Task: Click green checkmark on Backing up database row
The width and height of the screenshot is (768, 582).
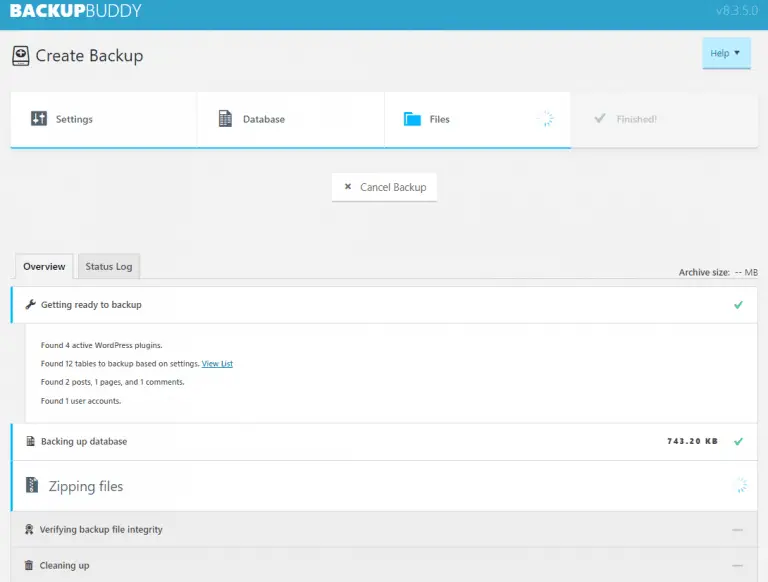Action: [x=738, y=441]
